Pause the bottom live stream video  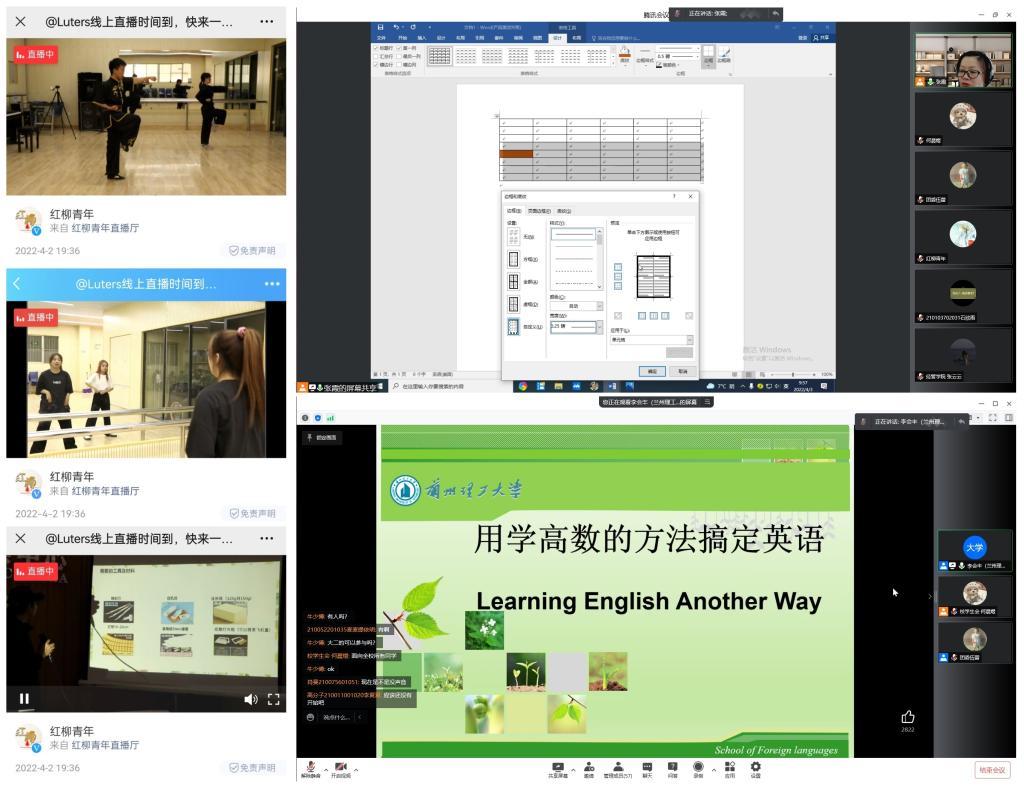(x=24, y=699)
